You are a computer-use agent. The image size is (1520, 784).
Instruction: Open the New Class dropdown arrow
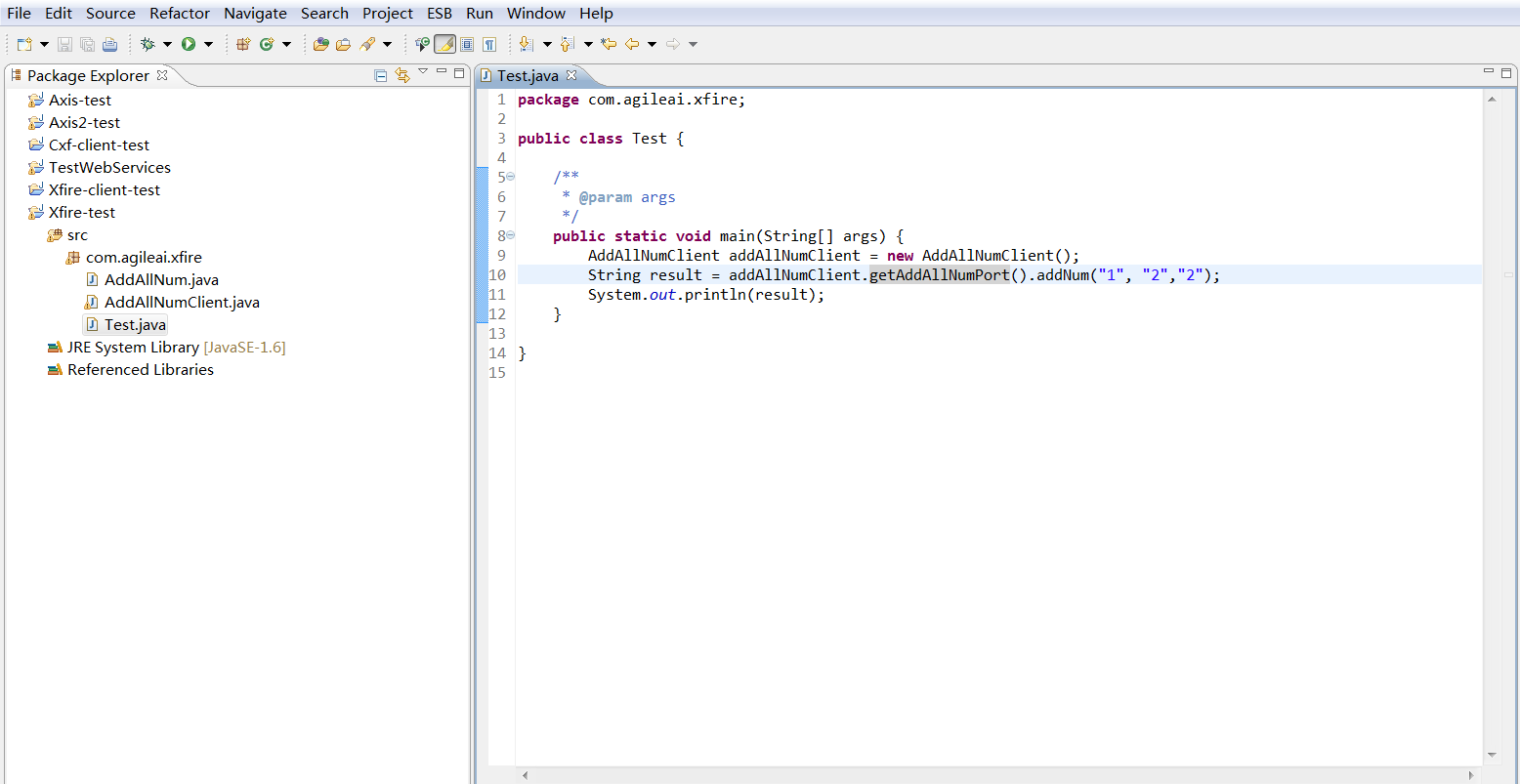[286, 45]
